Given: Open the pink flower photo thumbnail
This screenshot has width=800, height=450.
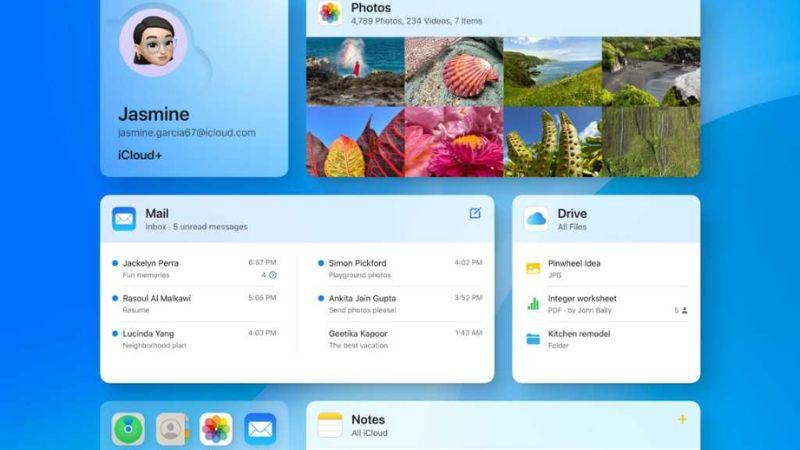Looking at the screenshot, I should pos(454,142).
